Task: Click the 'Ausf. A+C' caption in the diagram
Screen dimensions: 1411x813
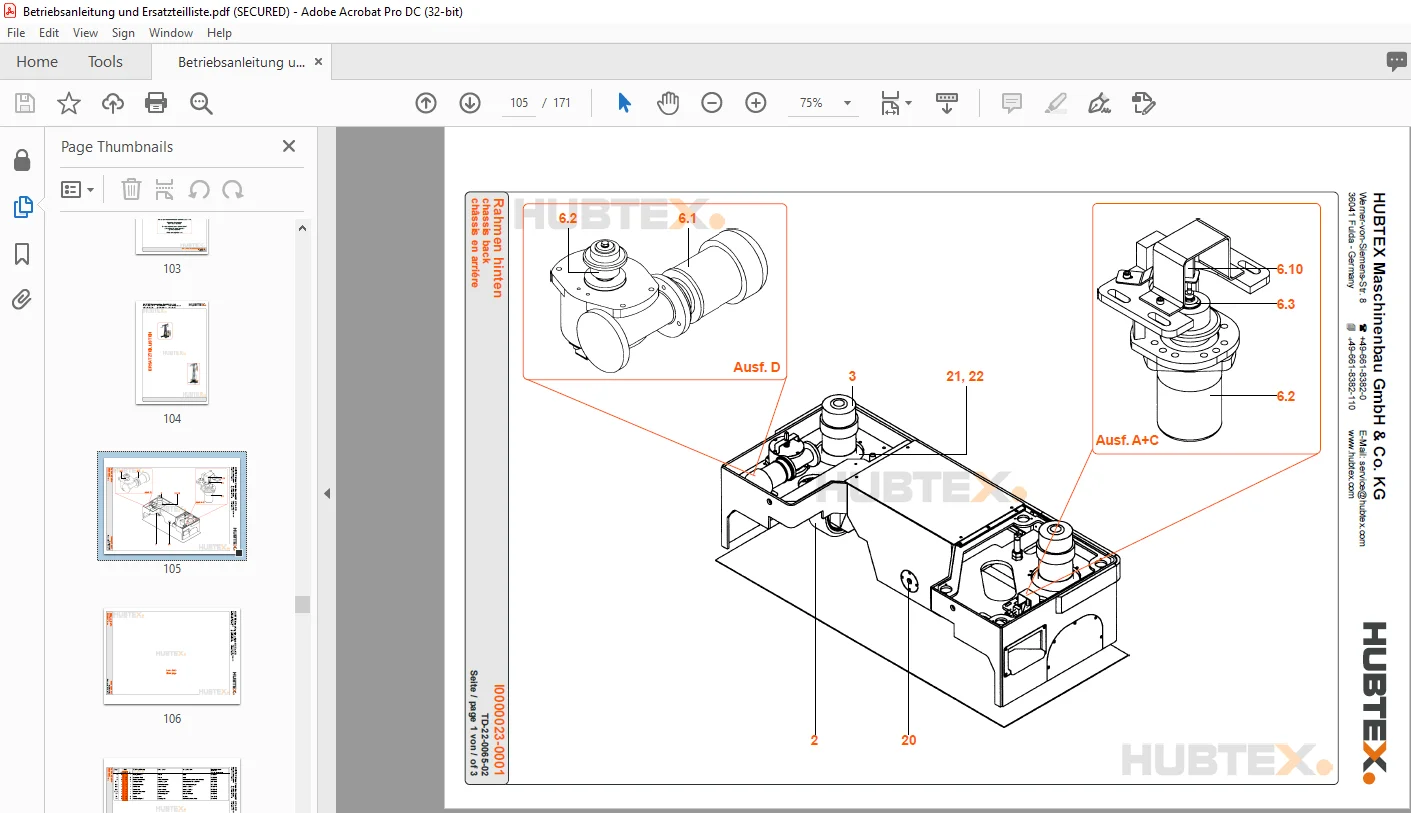Action: 1127,440
